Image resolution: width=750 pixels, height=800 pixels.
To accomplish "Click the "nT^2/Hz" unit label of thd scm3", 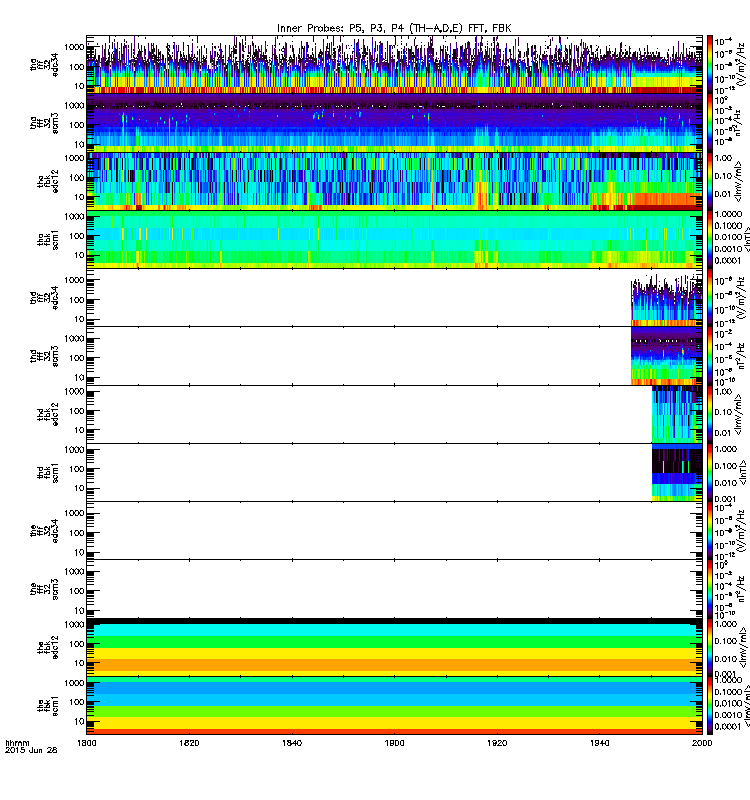I will (740, 356).
